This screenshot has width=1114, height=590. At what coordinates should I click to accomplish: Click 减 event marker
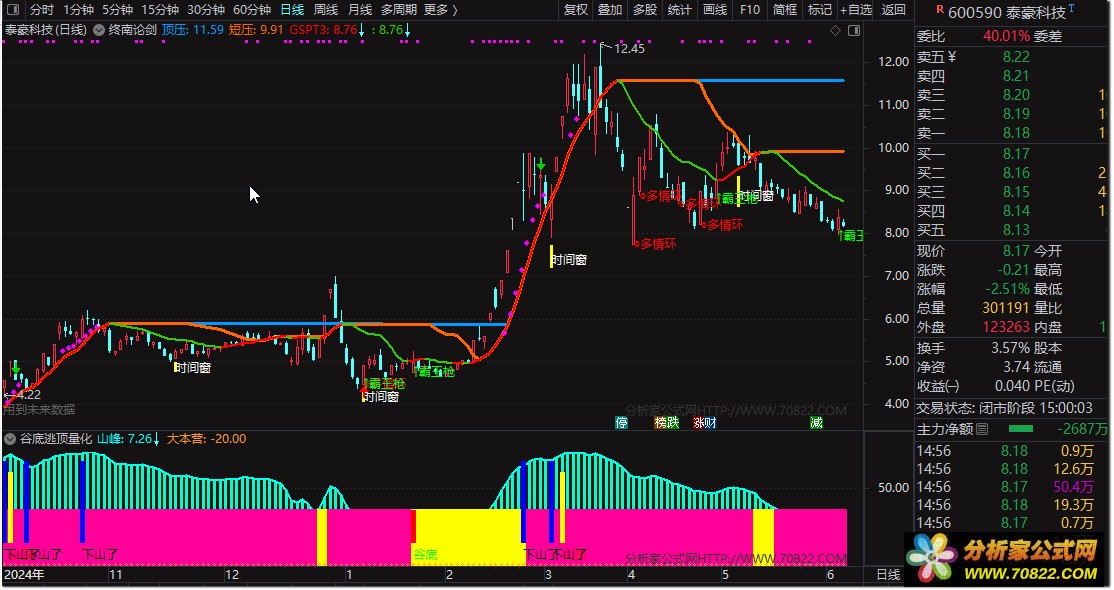tap(816, 423)
